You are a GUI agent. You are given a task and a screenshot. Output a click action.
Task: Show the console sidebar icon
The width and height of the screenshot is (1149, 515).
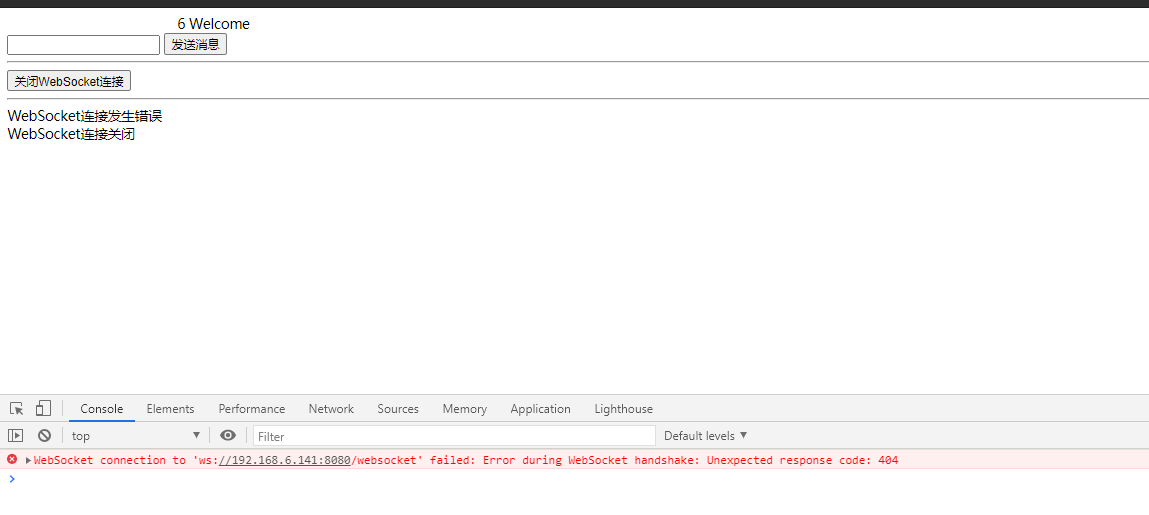(x=15, y=436)
